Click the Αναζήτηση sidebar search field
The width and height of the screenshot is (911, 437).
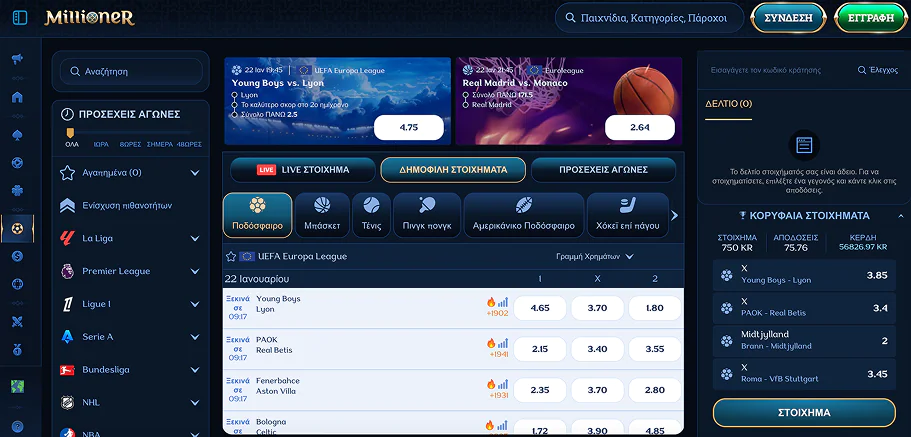[130, 72]
